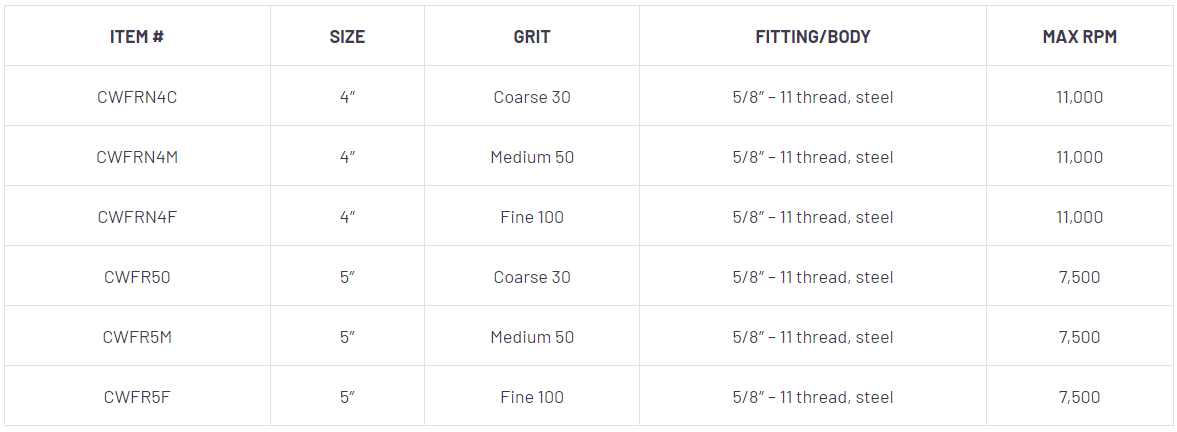
Task: Click Fine 100 grit in CWFRN4F row
Action: 532,217
